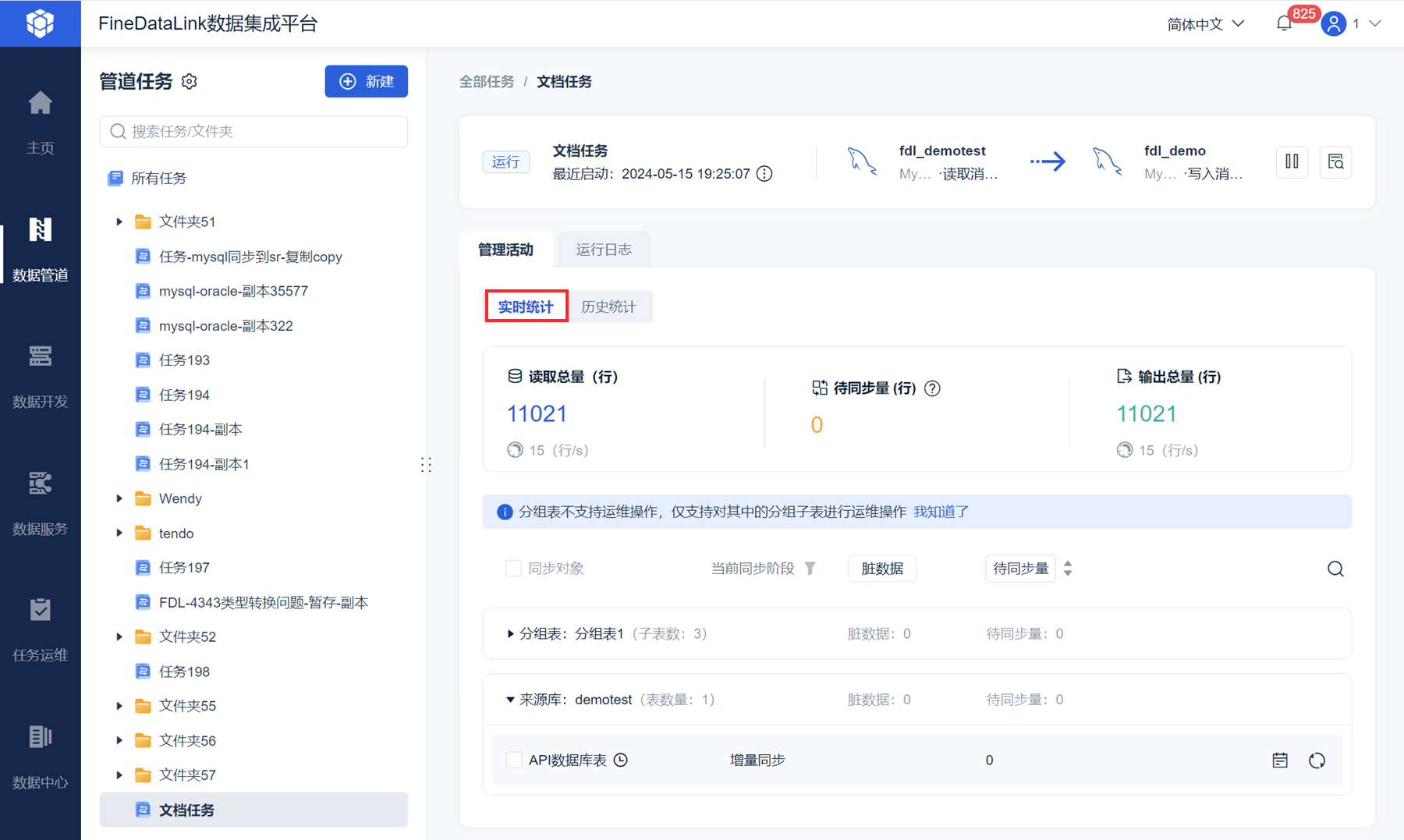Image resolution: width=1404 pixels, height=840 pixels.
Task: Open the 简体中文 language dropdown
Action: click(x=1205, y=24)
